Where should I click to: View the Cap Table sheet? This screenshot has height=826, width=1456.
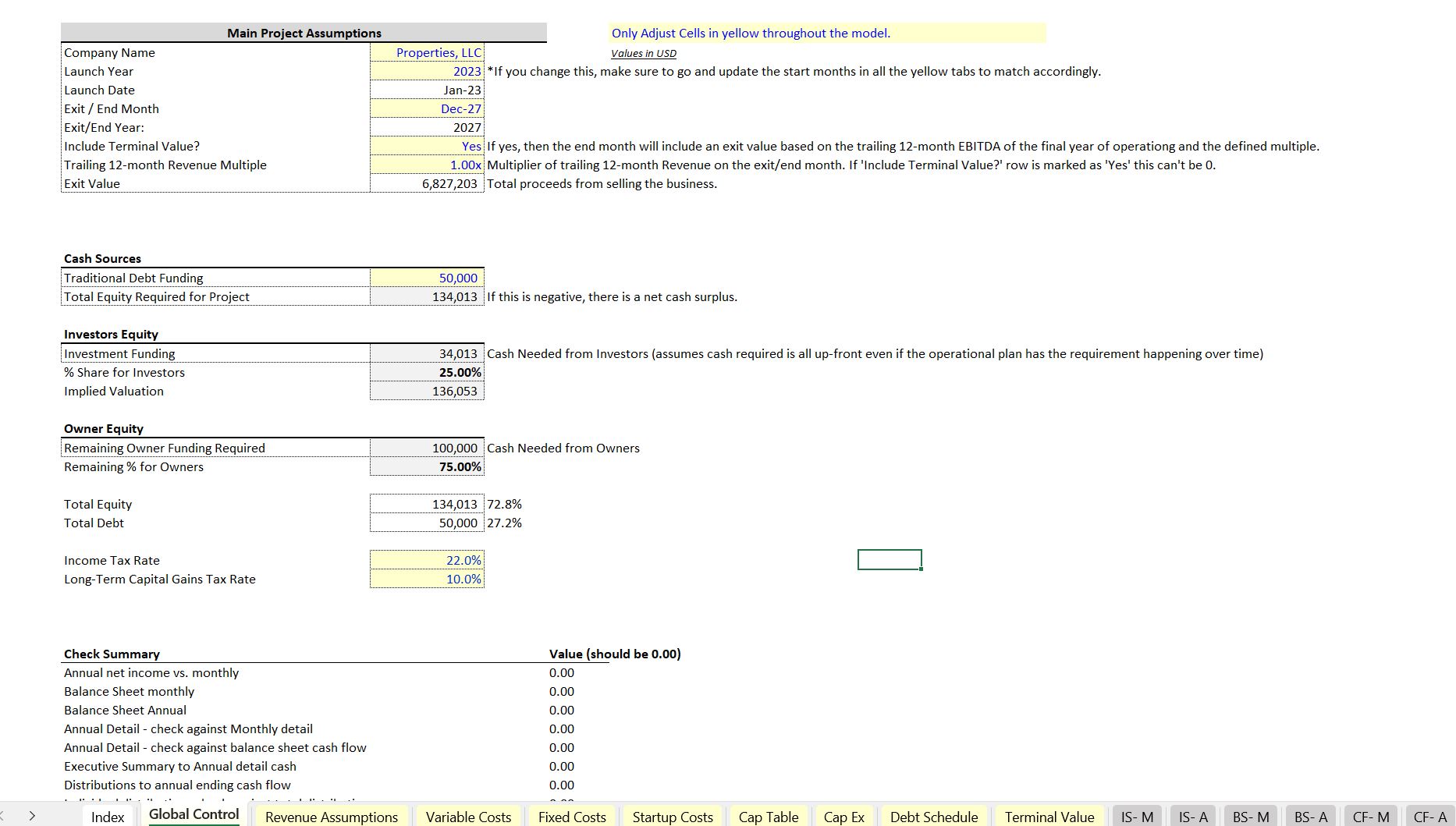[x=769, y=817]
